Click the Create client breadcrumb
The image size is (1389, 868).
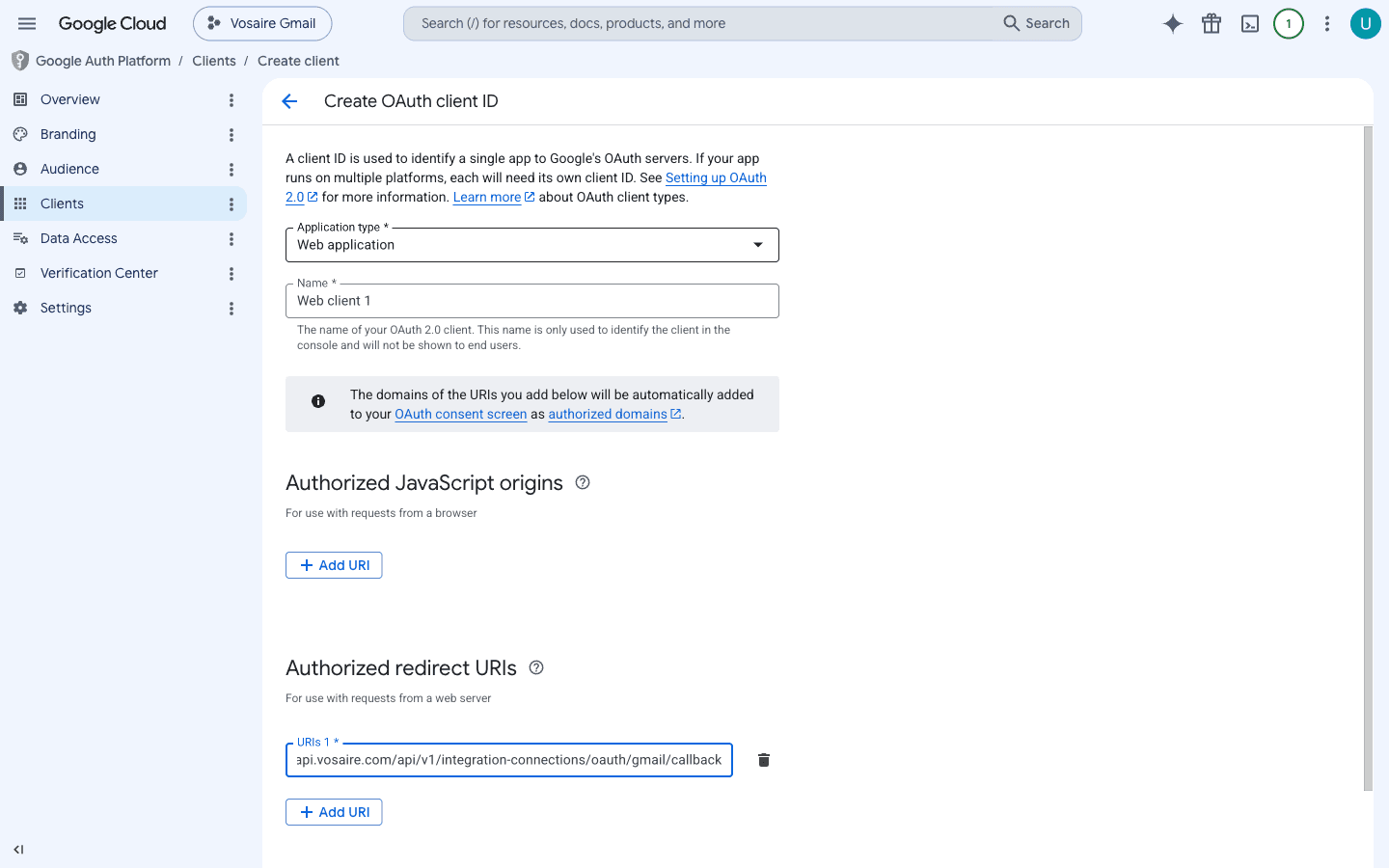pos(298,61)
